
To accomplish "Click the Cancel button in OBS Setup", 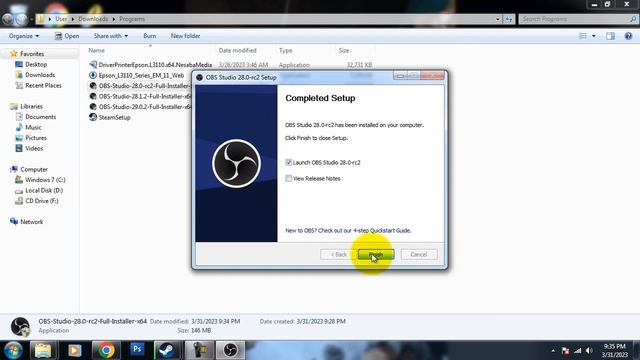I will pyautogui.click(x=419, y=254).
